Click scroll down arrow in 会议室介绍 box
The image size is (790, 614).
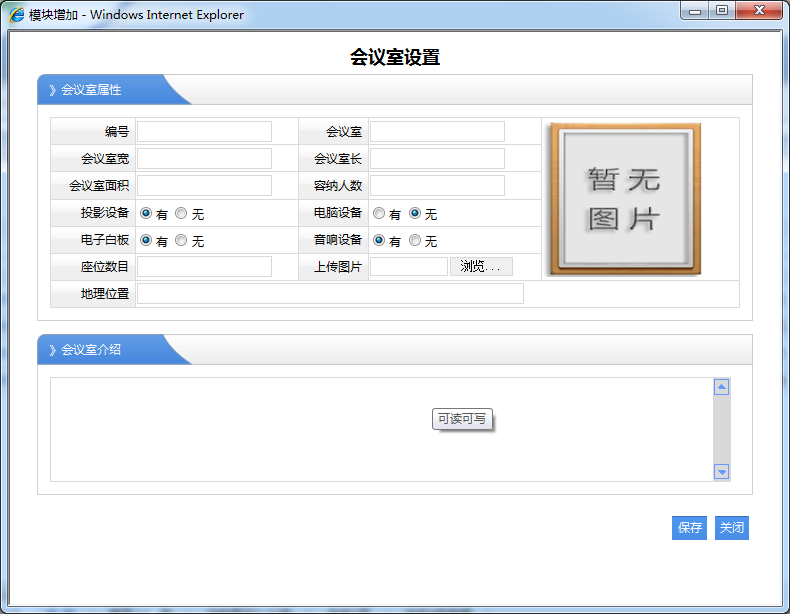coord(722,472)
